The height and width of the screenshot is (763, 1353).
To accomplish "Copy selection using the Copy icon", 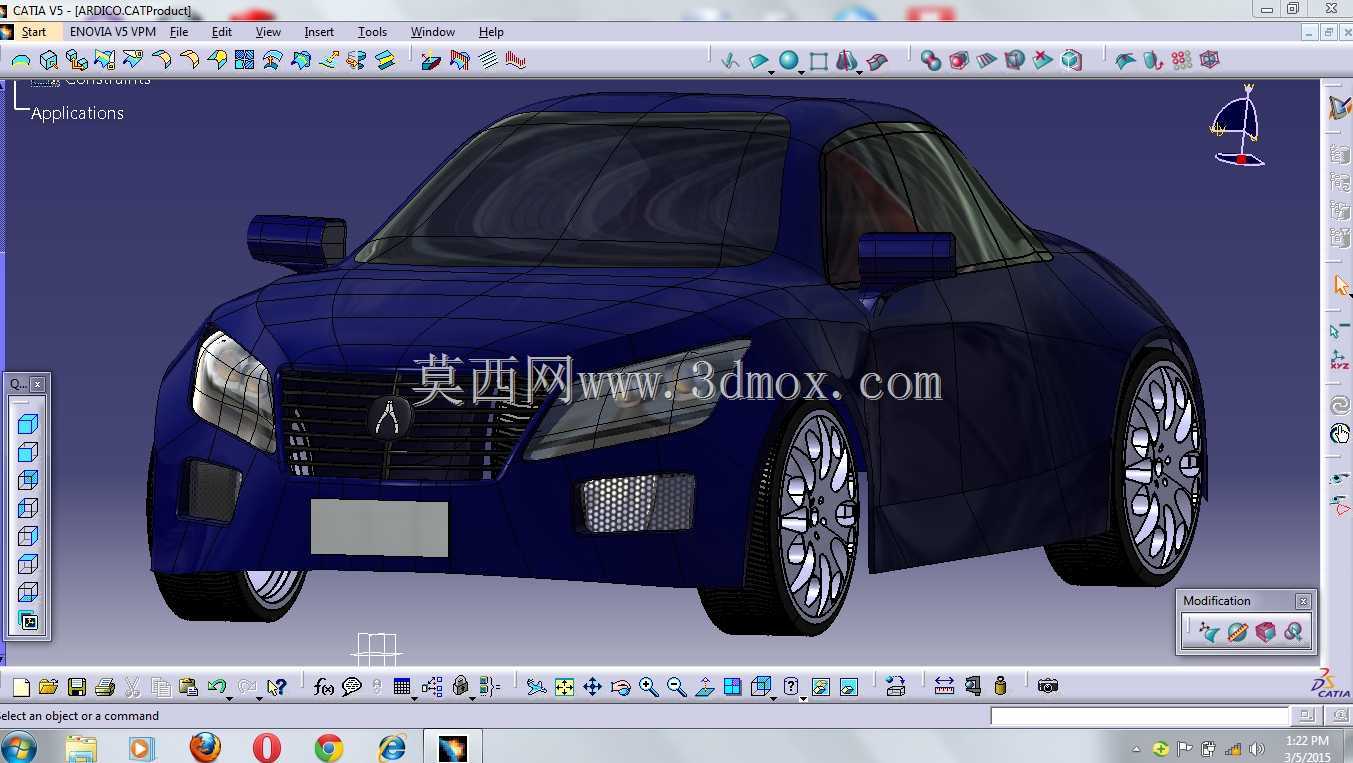I will click(x=160, y=687).
